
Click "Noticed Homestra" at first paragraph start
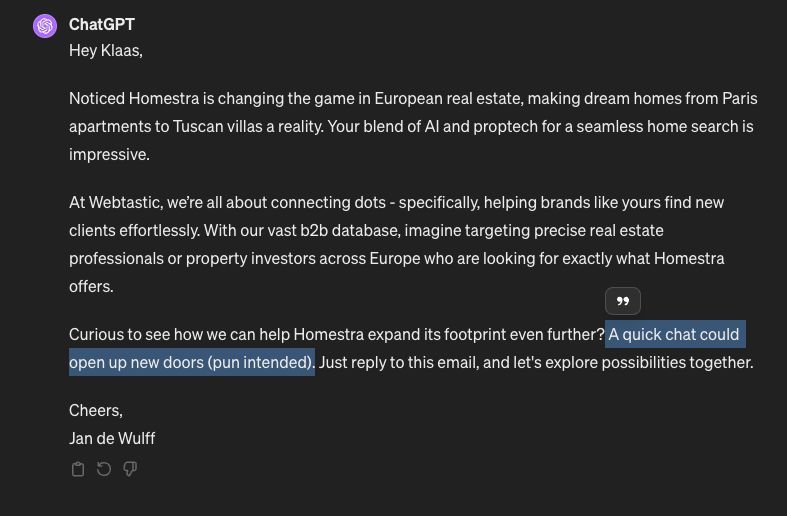[x=134, y=98]
